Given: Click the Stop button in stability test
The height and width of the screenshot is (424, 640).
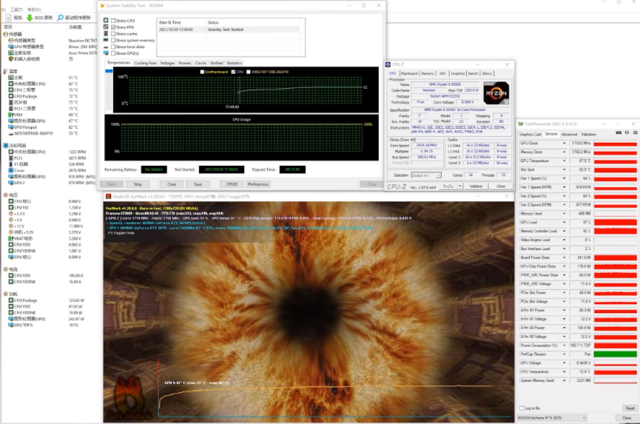Looking at the screenshot, I should click(137, 184).
